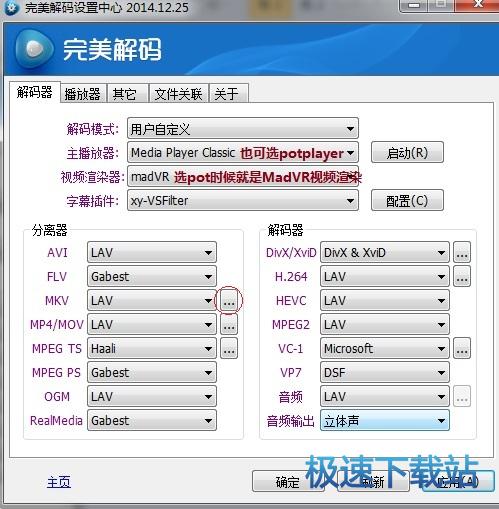Open settings for MKV splitter
This screenshot has height=509, width=499.
pos(229,301)
